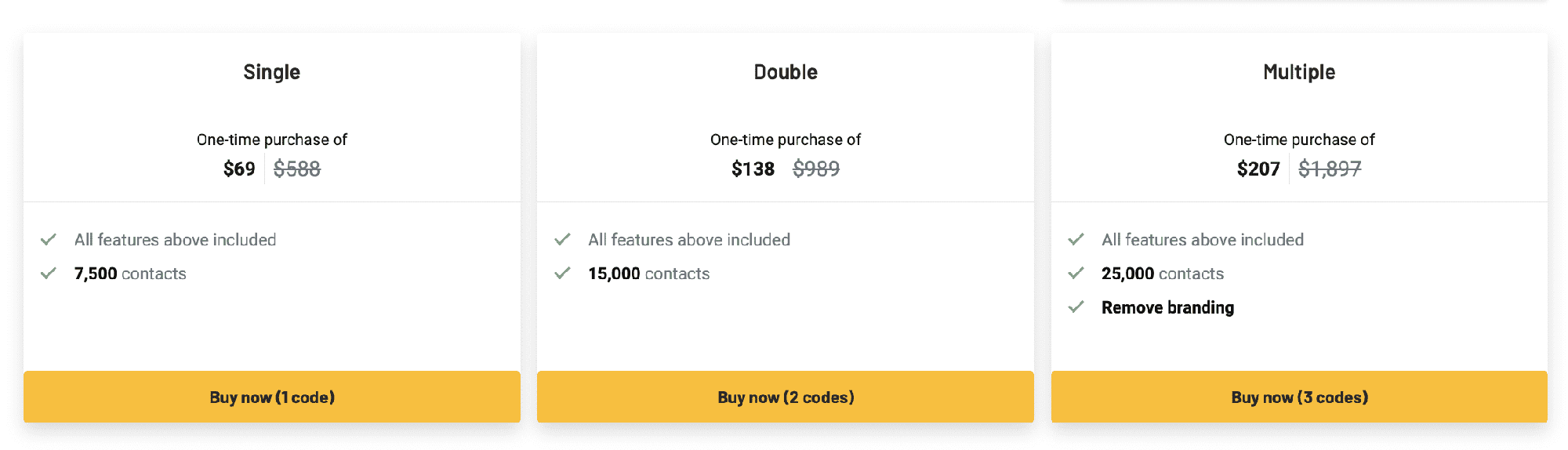1568x450 pixels.
Task: Click the $138 price in Double plan
Action: (x=753, y=169)
